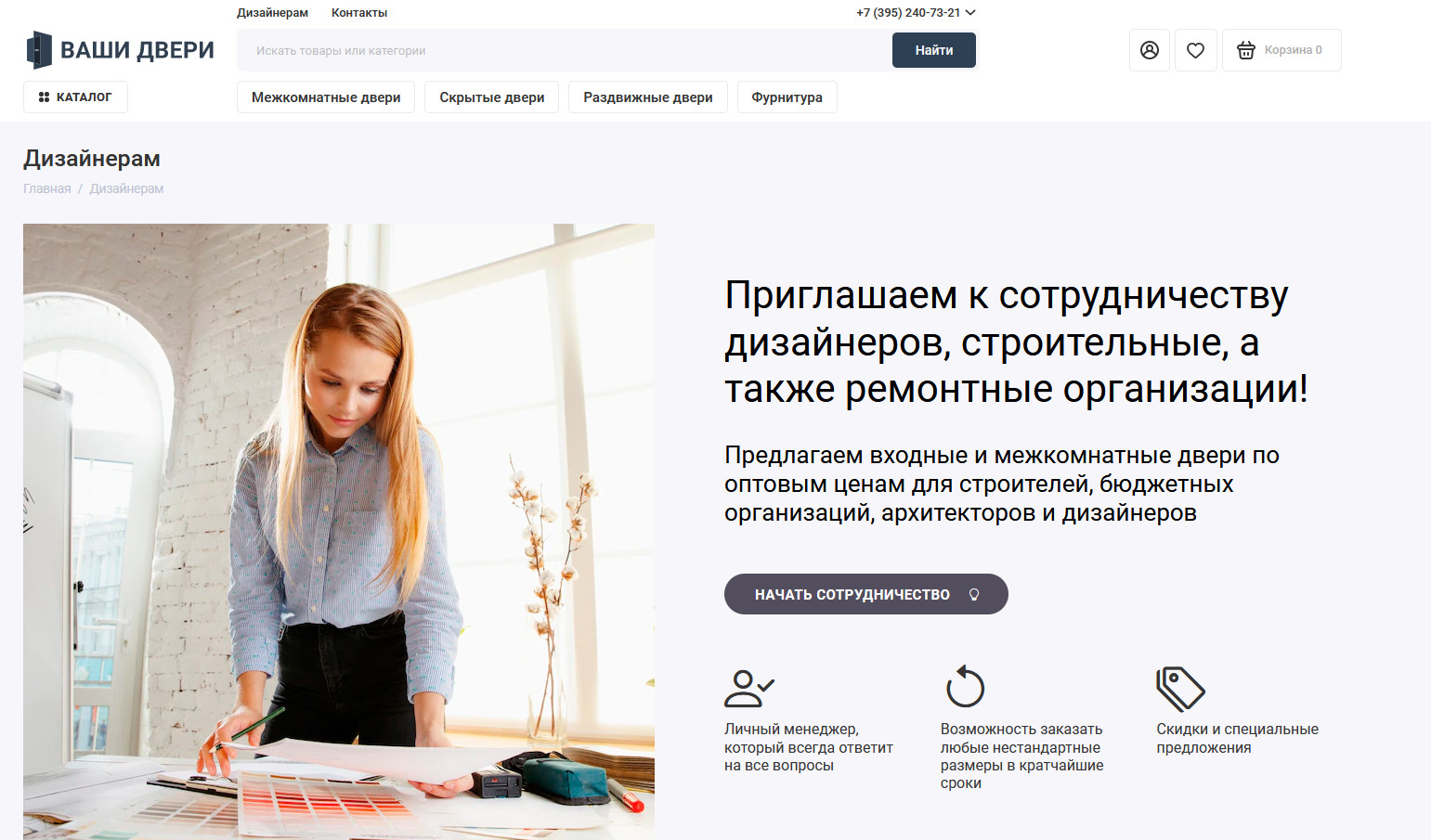Open the user account icon

[x=1150, y=50]
